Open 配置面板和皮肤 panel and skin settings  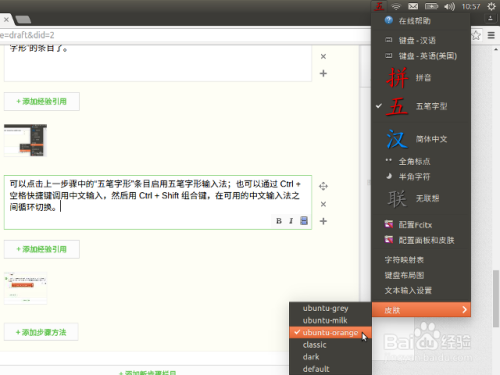pos(421,240)
